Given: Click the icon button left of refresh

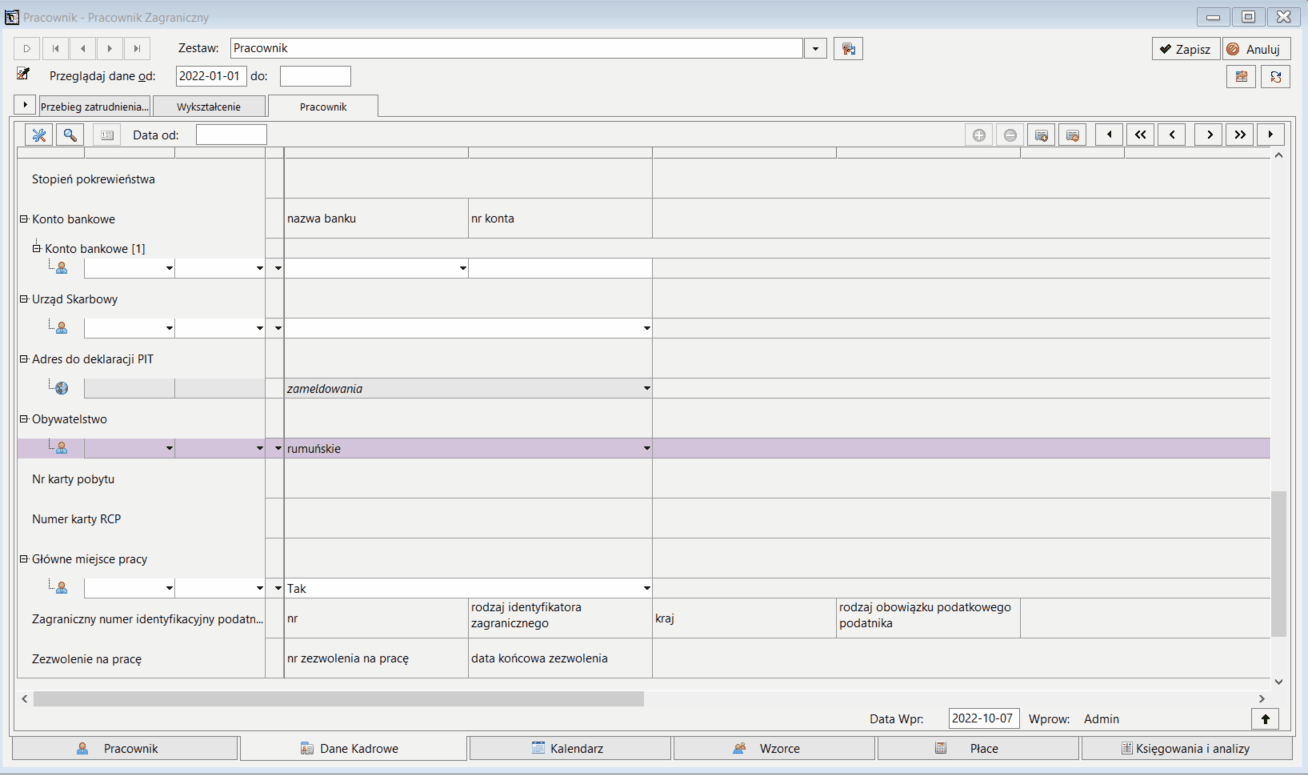Looking at the screenshot, I should click(x=1241, y=76).
